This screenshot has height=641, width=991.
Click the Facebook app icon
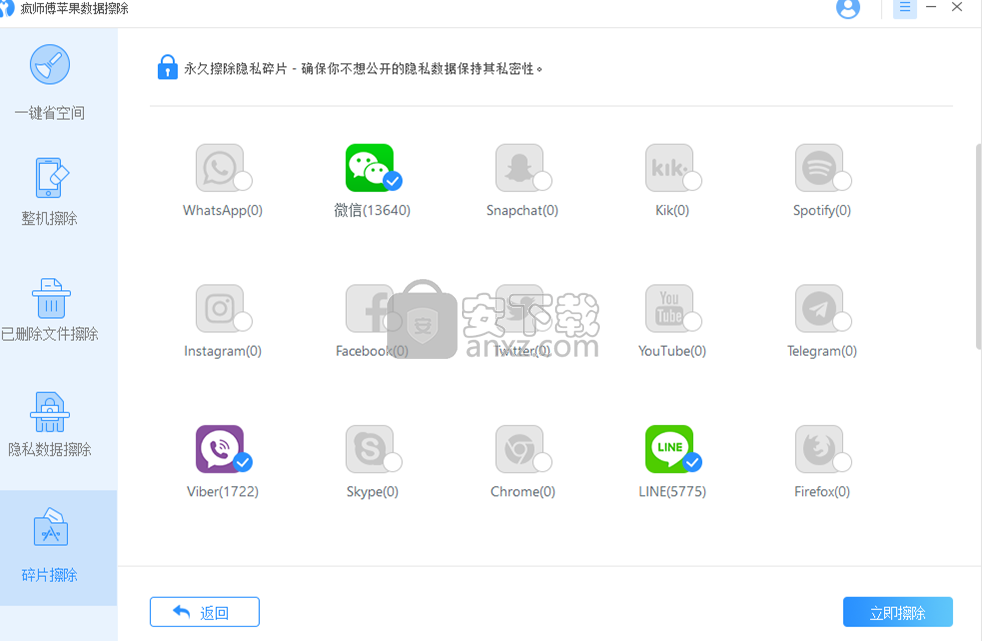click(369, 308)
